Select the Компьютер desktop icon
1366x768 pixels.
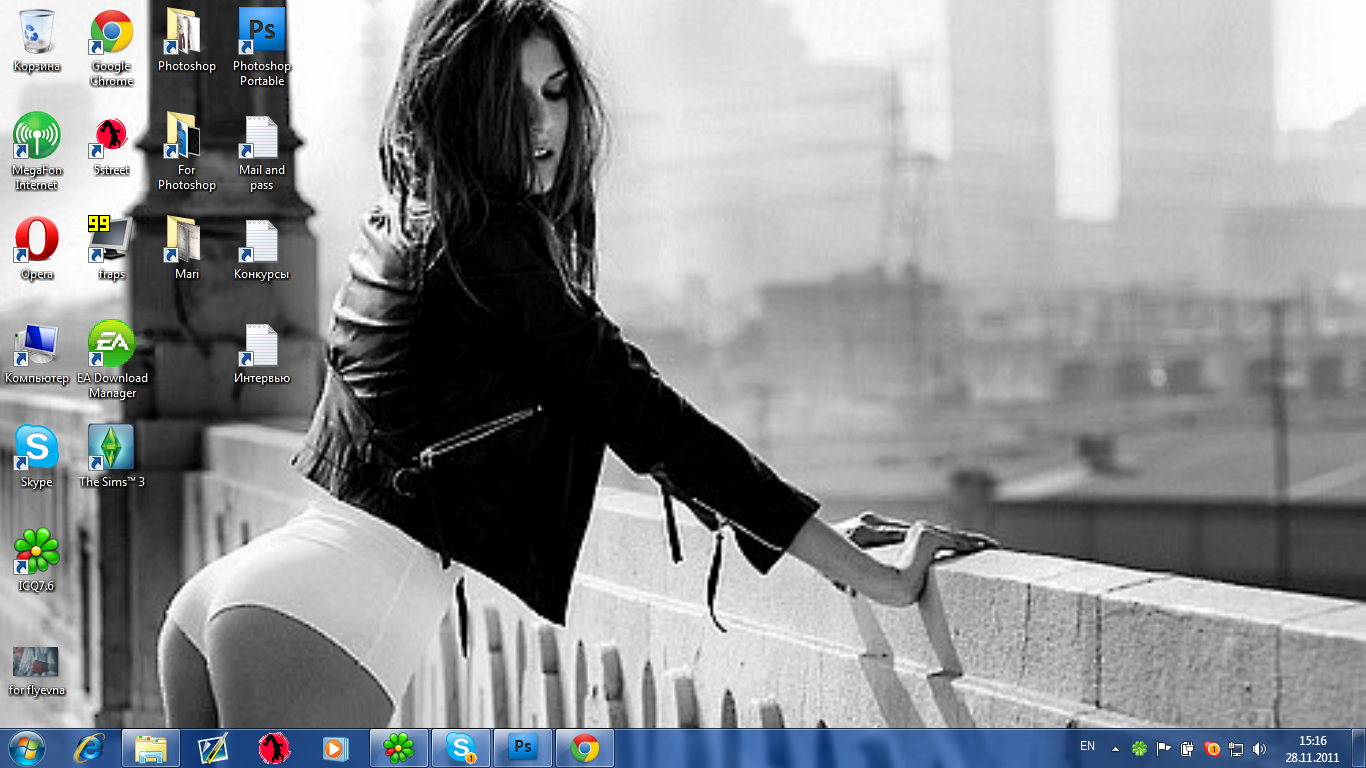37,353
